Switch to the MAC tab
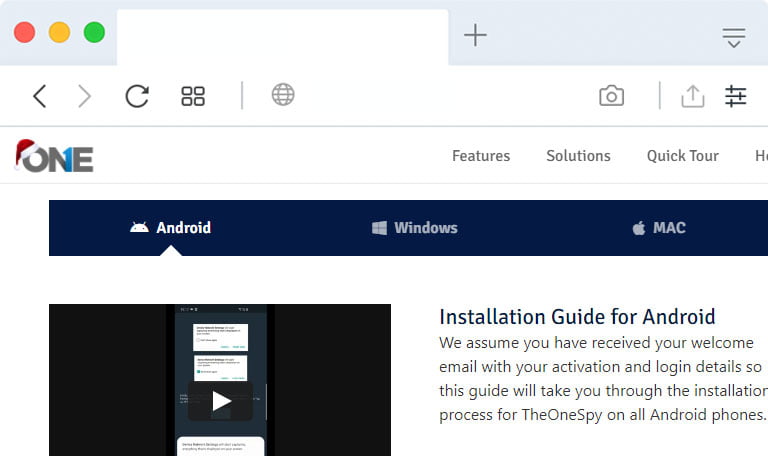Viewport: 768px width, 456px height. (x=659, y=228)
